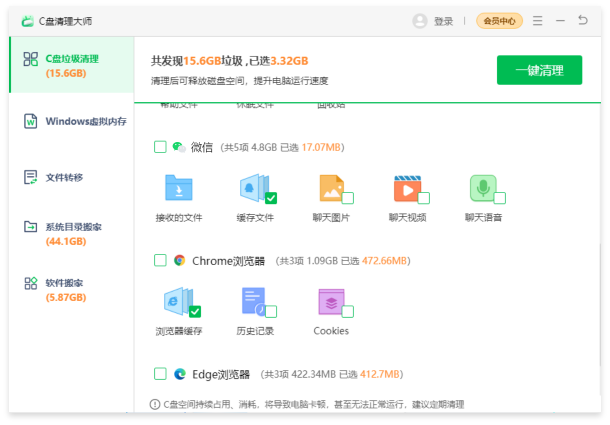Click the chat pictures icon
Image resolution: width=610 pixels, height=425 pixels.
point(331,188)
